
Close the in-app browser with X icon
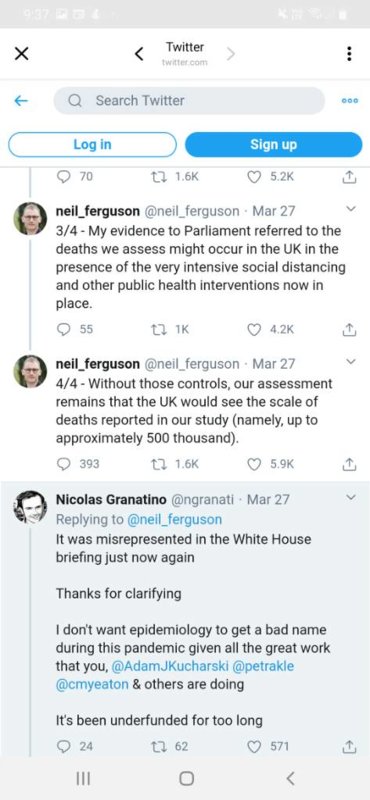click(21, 54)
